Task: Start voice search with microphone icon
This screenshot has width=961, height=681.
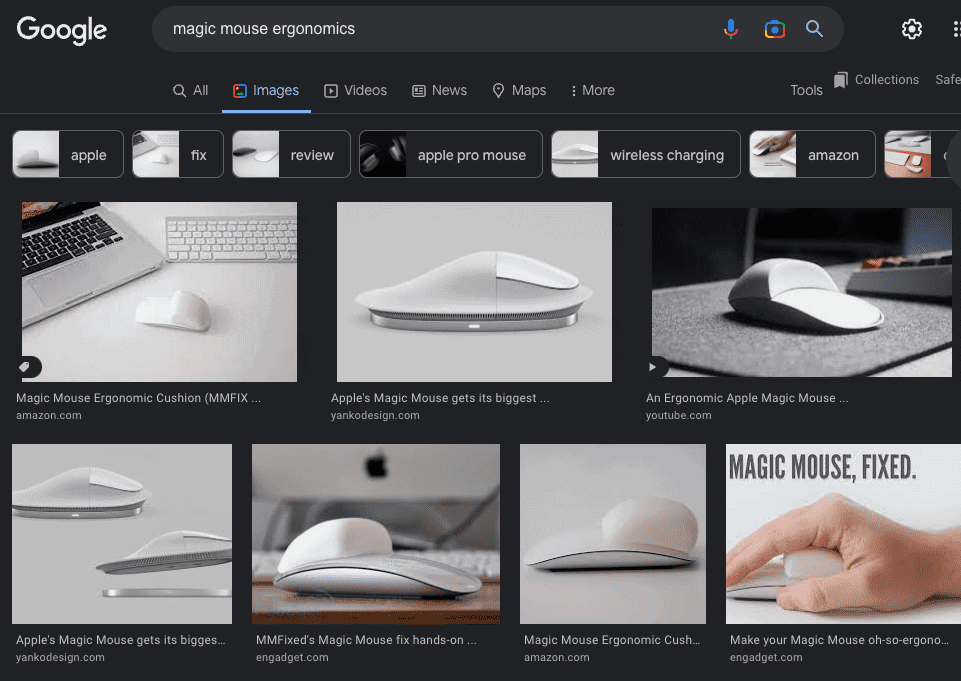Action: coord(731,29)
